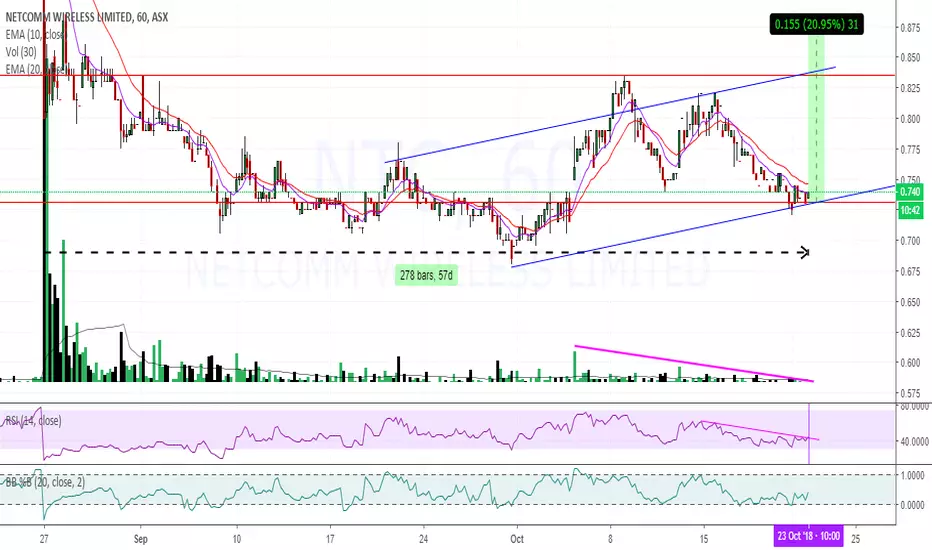The height and width of the screenshot is (550, 932).
Task: Click the 8 date label on the time axis
Action: coord(610,539)
